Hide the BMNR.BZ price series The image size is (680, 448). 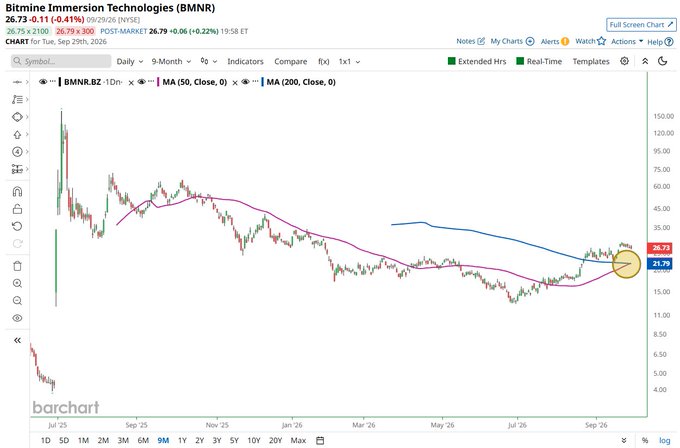[x=43, y=82]
